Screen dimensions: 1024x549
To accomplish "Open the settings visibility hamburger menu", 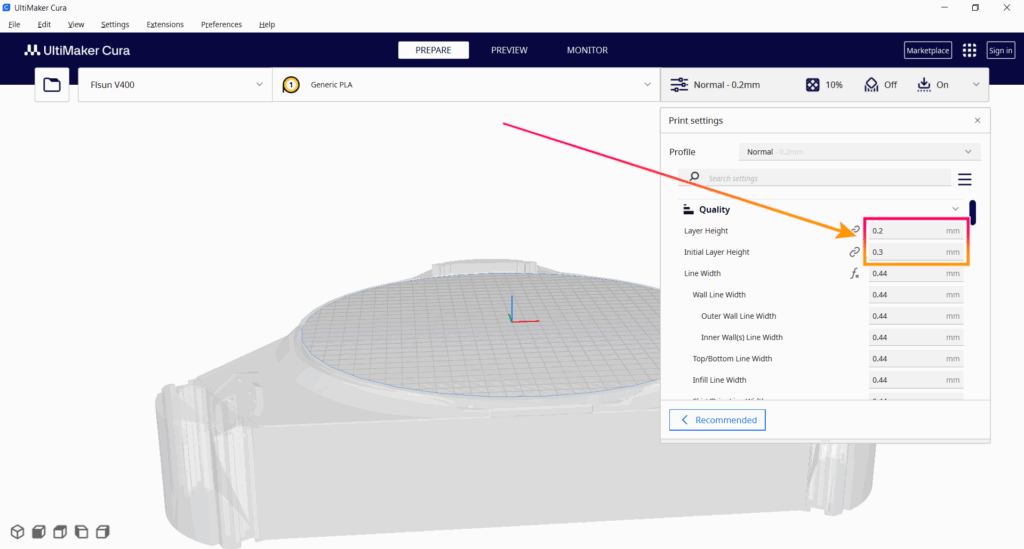I will coord(965,179).
